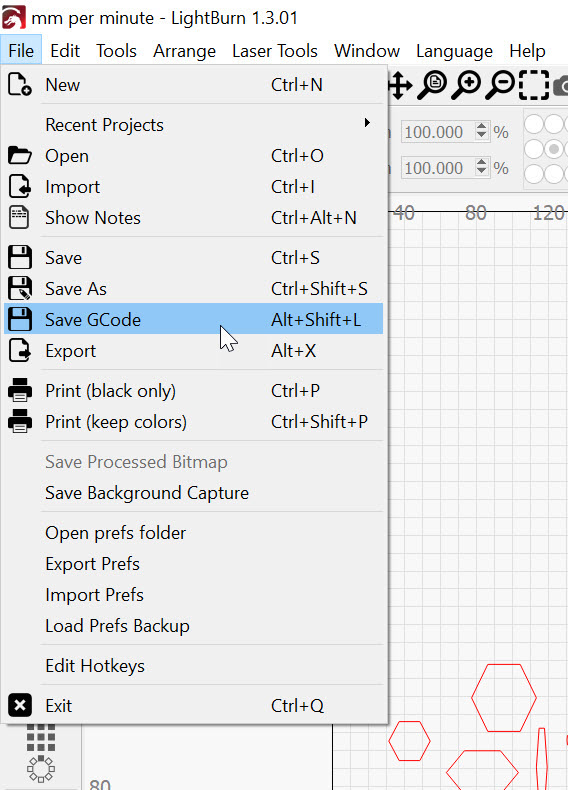Click the upper 100.000 percentage input field
The image size is (568, 790).
[x=438, y=132]
